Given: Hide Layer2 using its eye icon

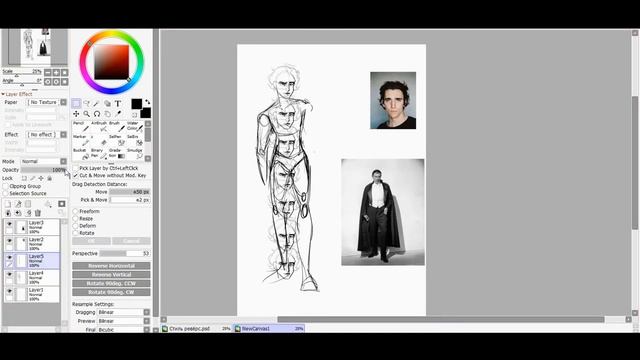Looking at the screenshot, I should click(x=9, y=241).
